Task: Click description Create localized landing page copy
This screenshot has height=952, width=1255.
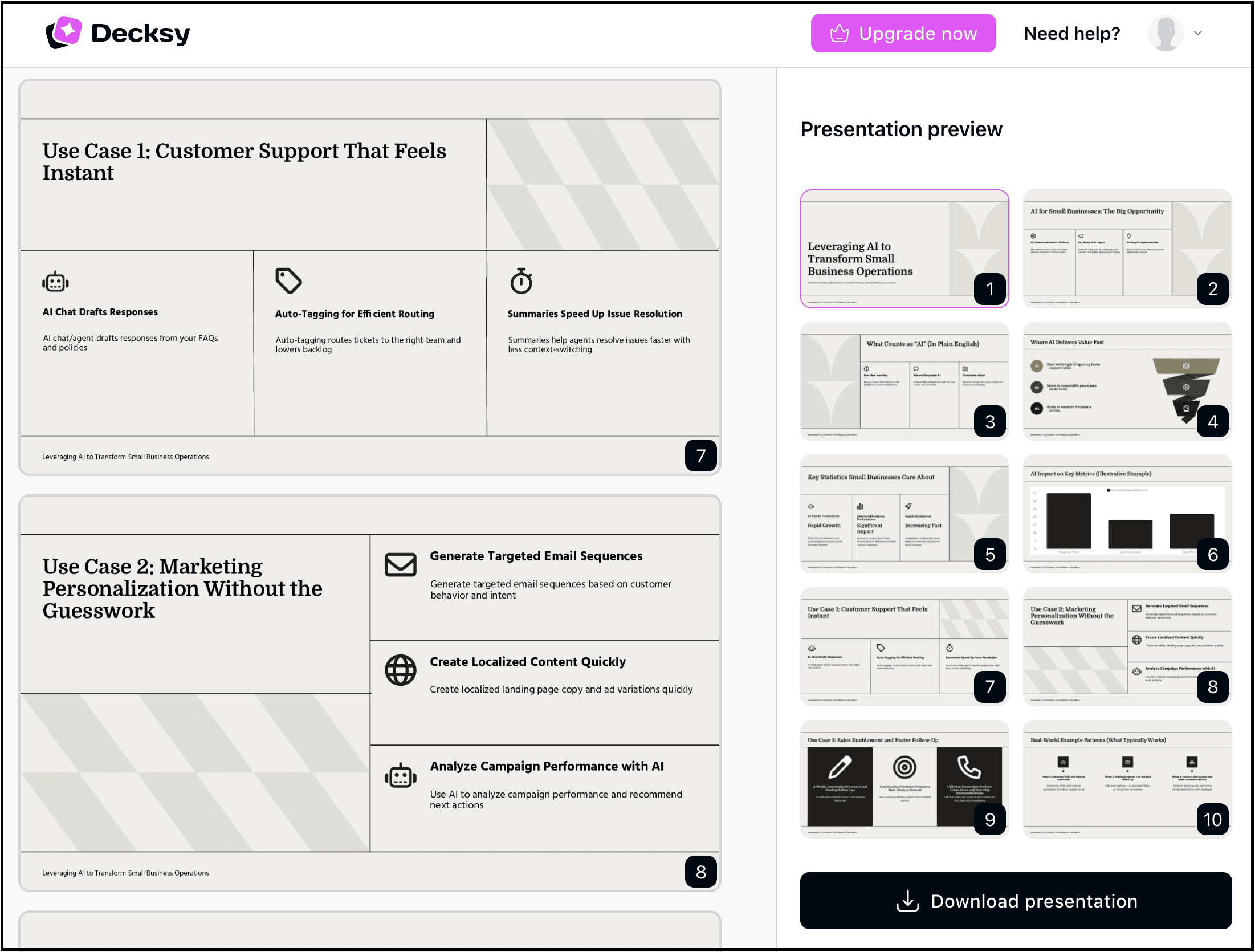Action: click(x=561, y=689)
